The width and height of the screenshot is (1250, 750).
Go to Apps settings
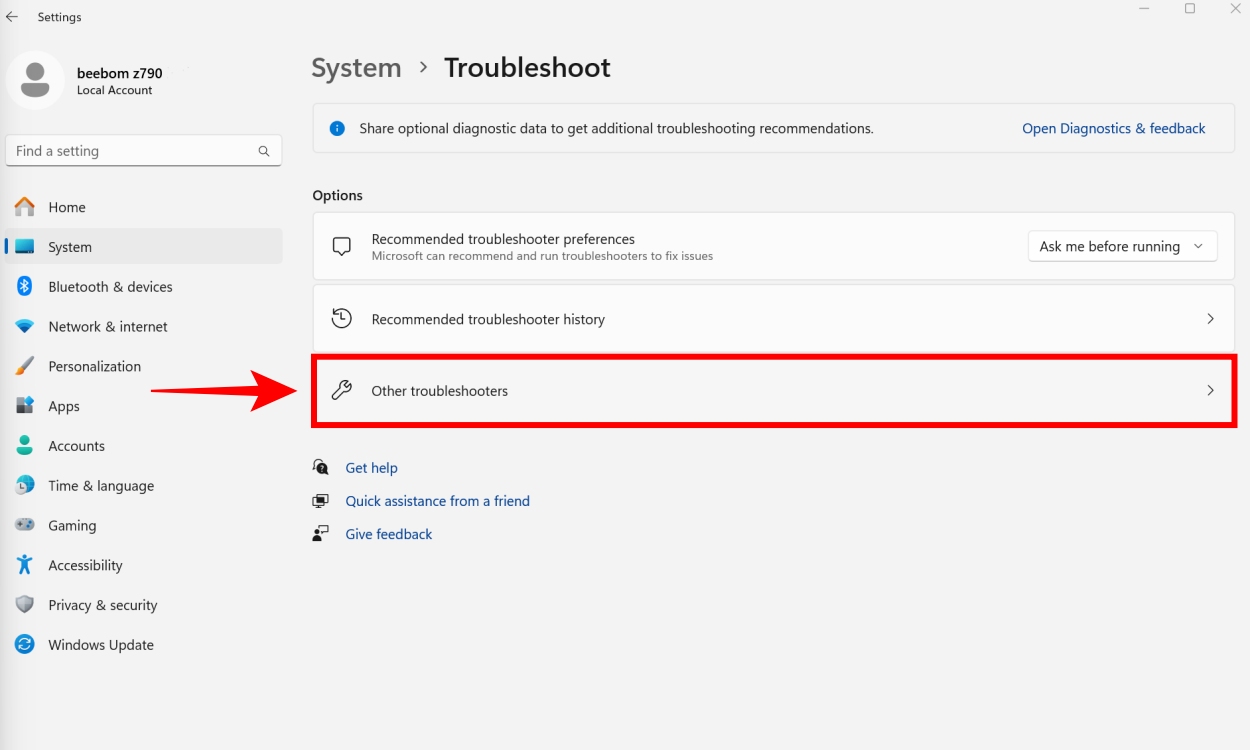pyautogui.click(x=64, y=406)
